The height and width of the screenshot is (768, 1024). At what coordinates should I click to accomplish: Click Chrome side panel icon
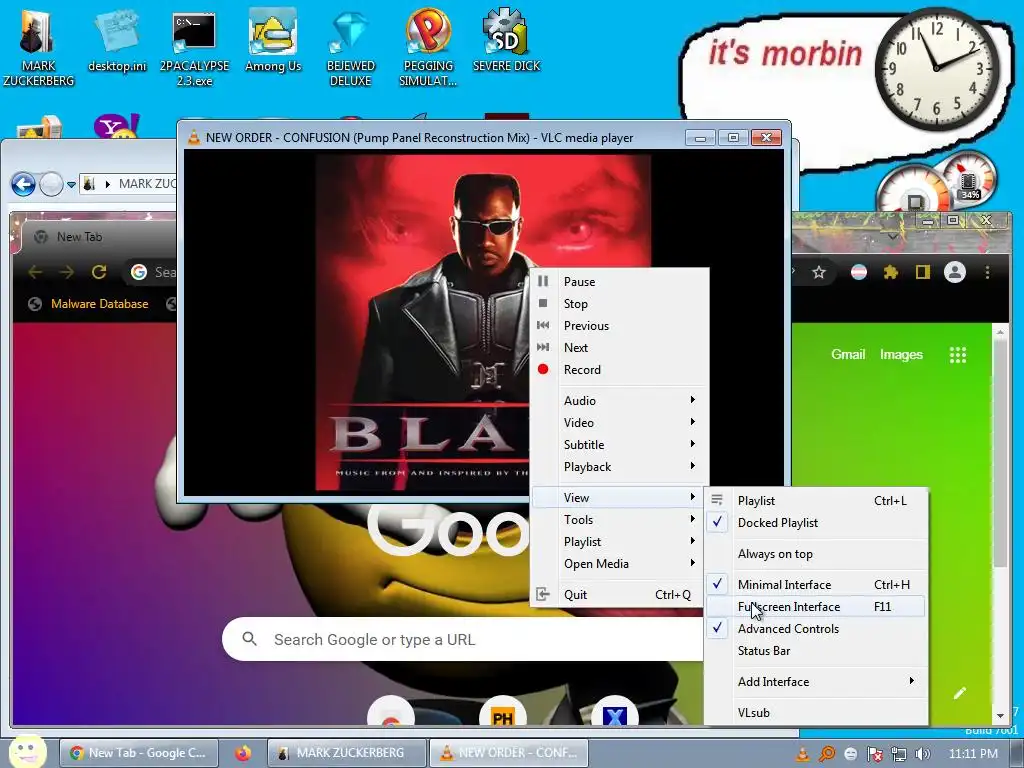[922, 272]
